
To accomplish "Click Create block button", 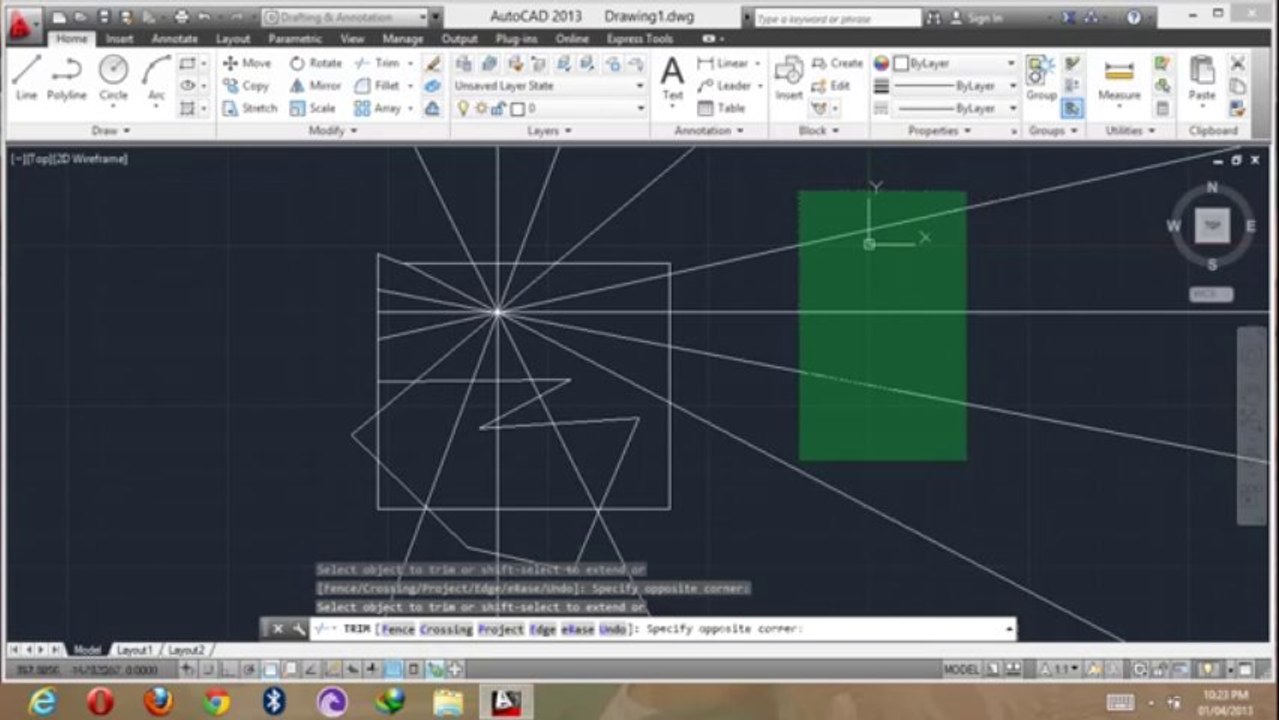I will pos(837,63).
